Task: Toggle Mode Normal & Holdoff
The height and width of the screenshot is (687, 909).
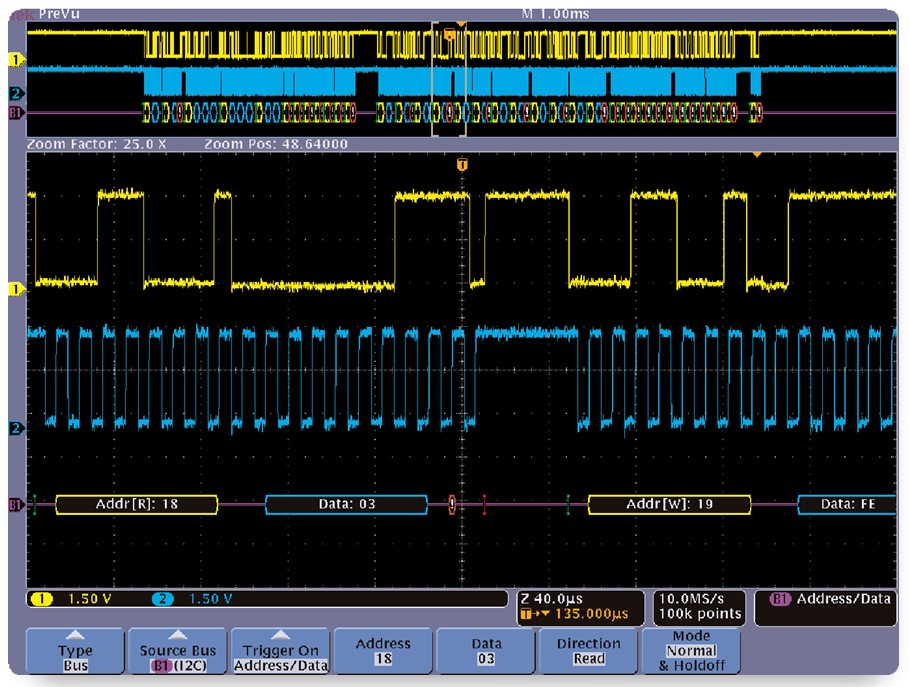Action: (691, 651)
